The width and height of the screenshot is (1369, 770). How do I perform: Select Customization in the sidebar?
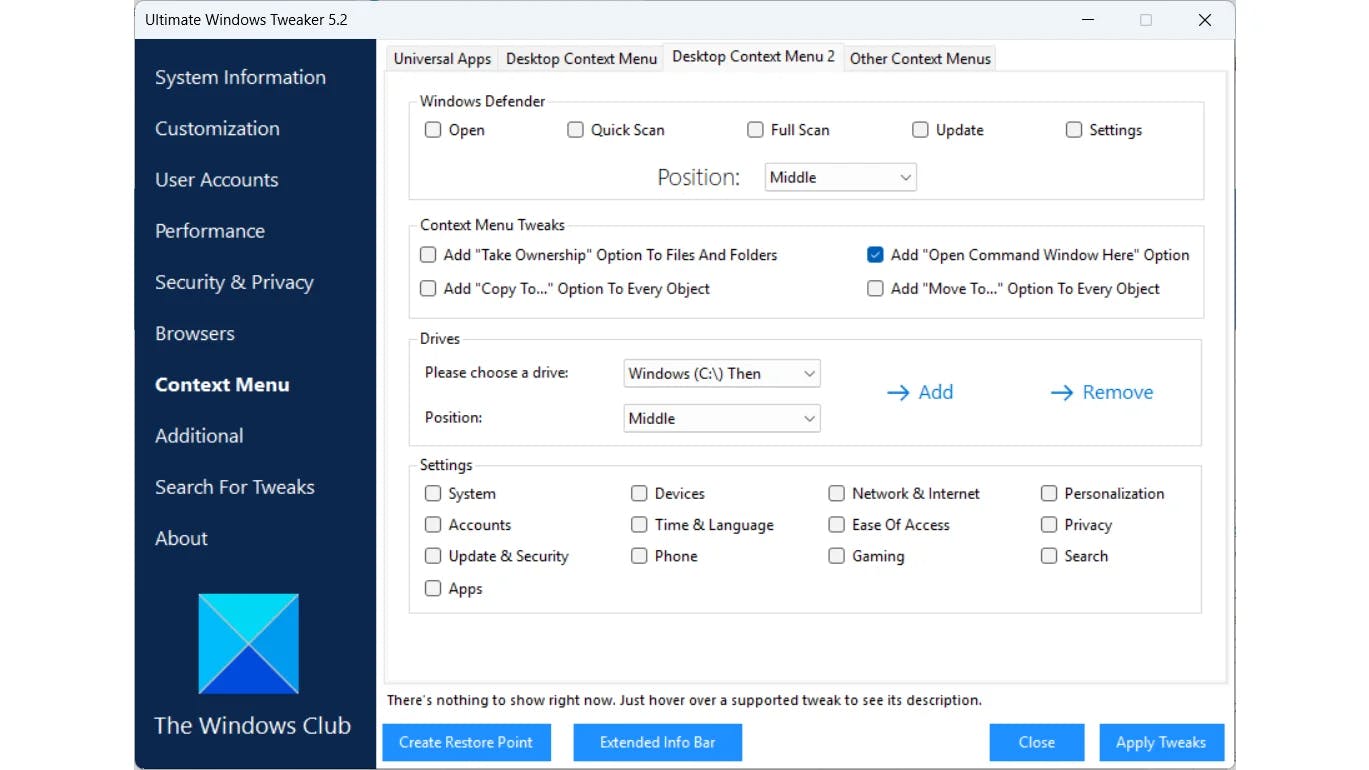coord(217,129)
